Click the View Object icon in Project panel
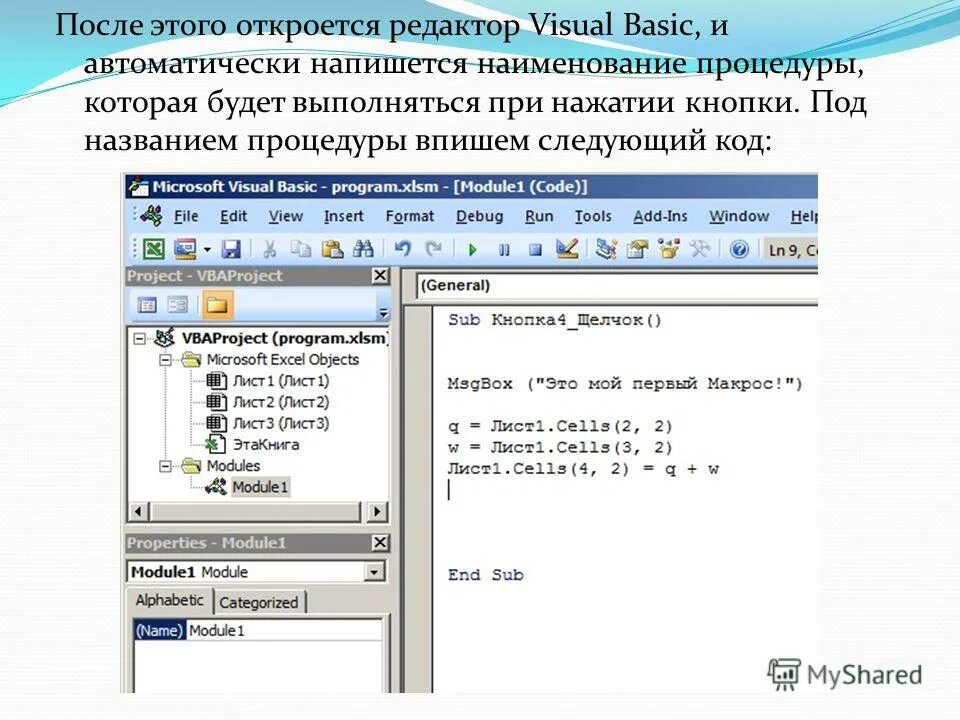Viewport: 960px width, 720px height. coord(178,305)
